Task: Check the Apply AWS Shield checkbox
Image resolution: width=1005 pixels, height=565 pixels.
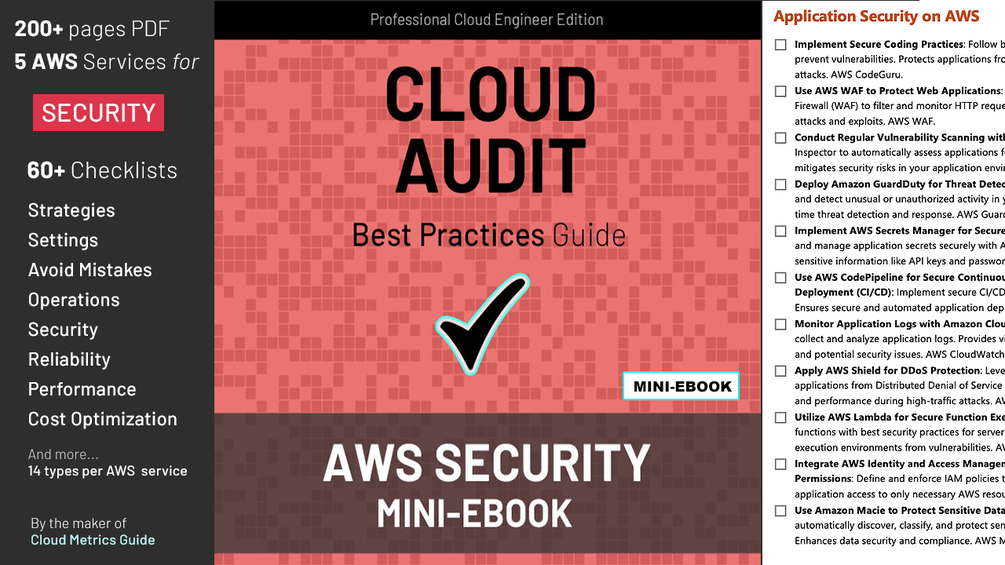Action: pyautogui.click(x=781, y=371)
